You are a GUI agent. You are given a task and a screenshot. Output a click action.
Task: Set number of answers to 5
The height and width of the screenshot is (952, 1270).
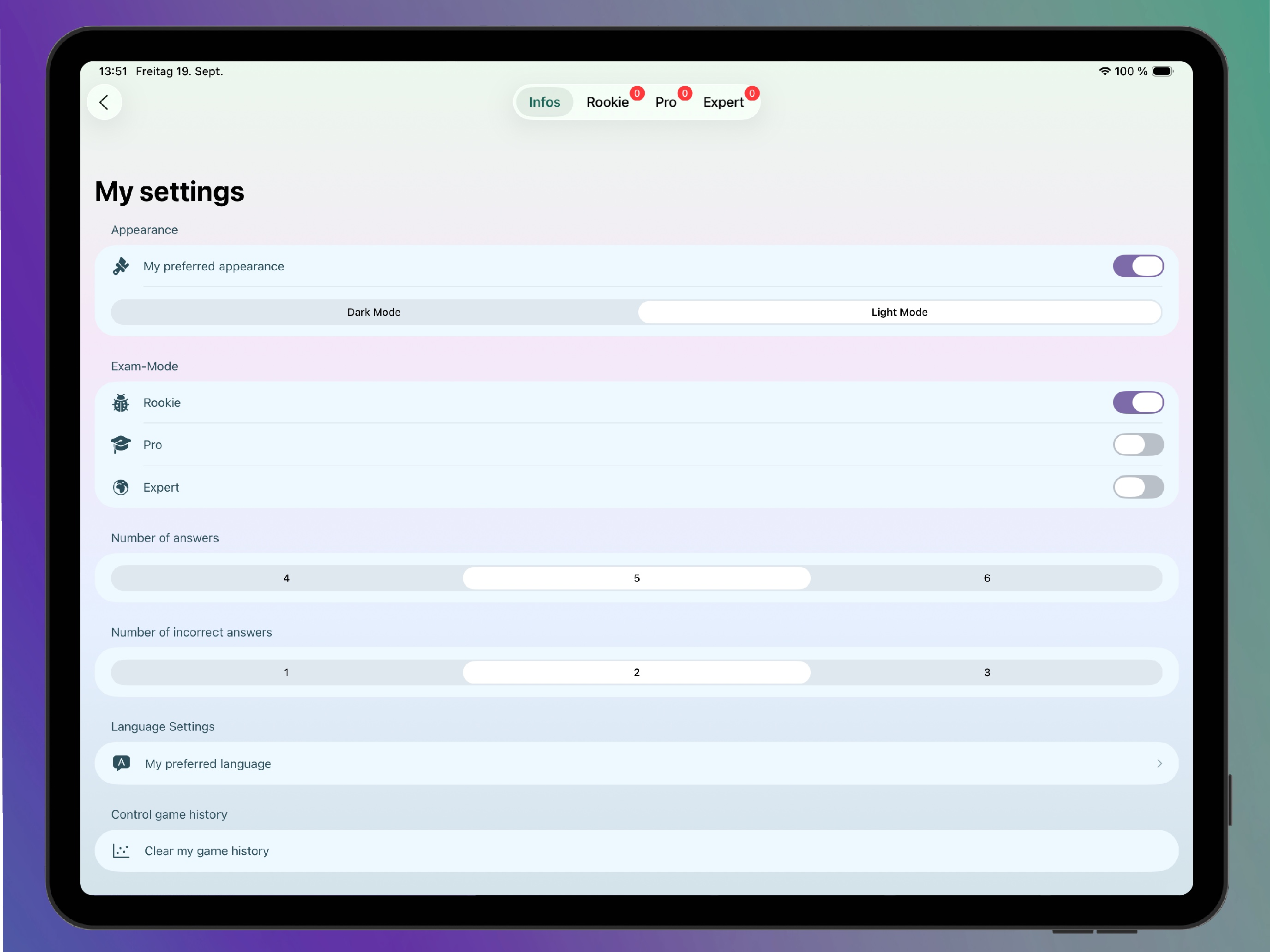(x=637, y=578)
